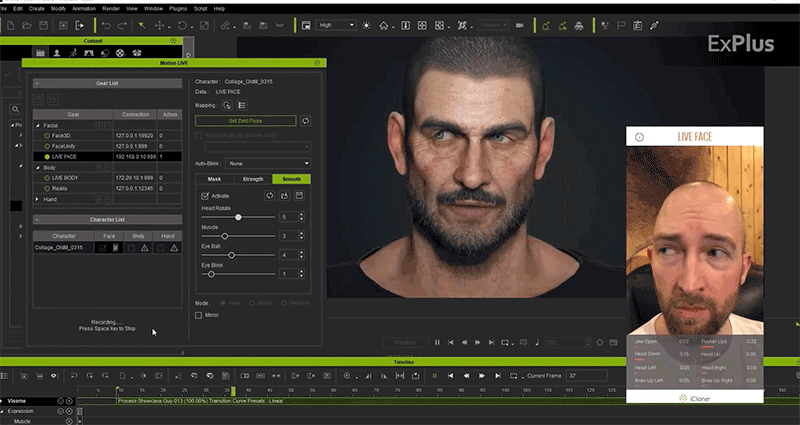Open the Render menu
Viewport: 800px width, 425px height.
pos(111,9)
